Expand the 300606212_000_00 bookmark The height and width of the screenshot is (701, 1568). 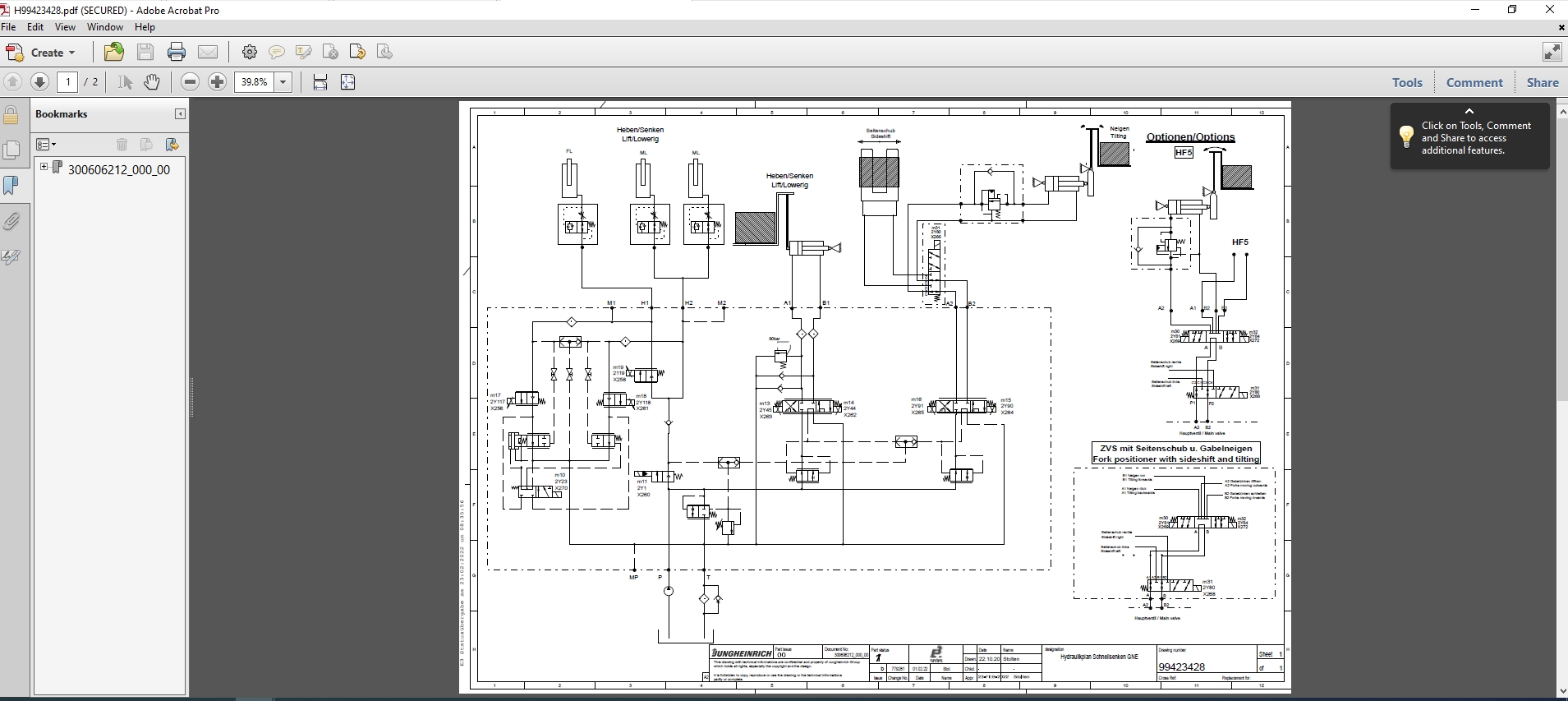click(44, 168)
